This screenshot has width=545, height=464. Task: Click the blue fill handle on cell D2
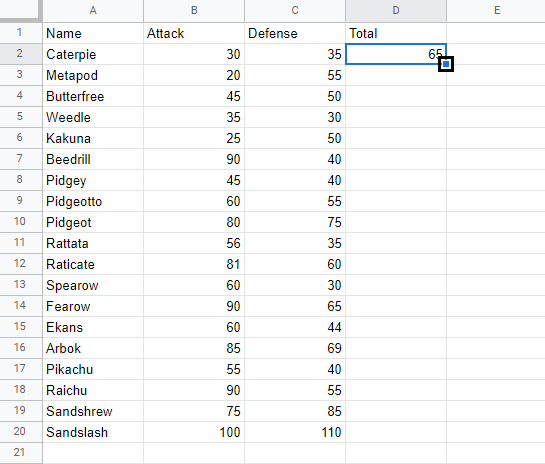coord(446,64)
